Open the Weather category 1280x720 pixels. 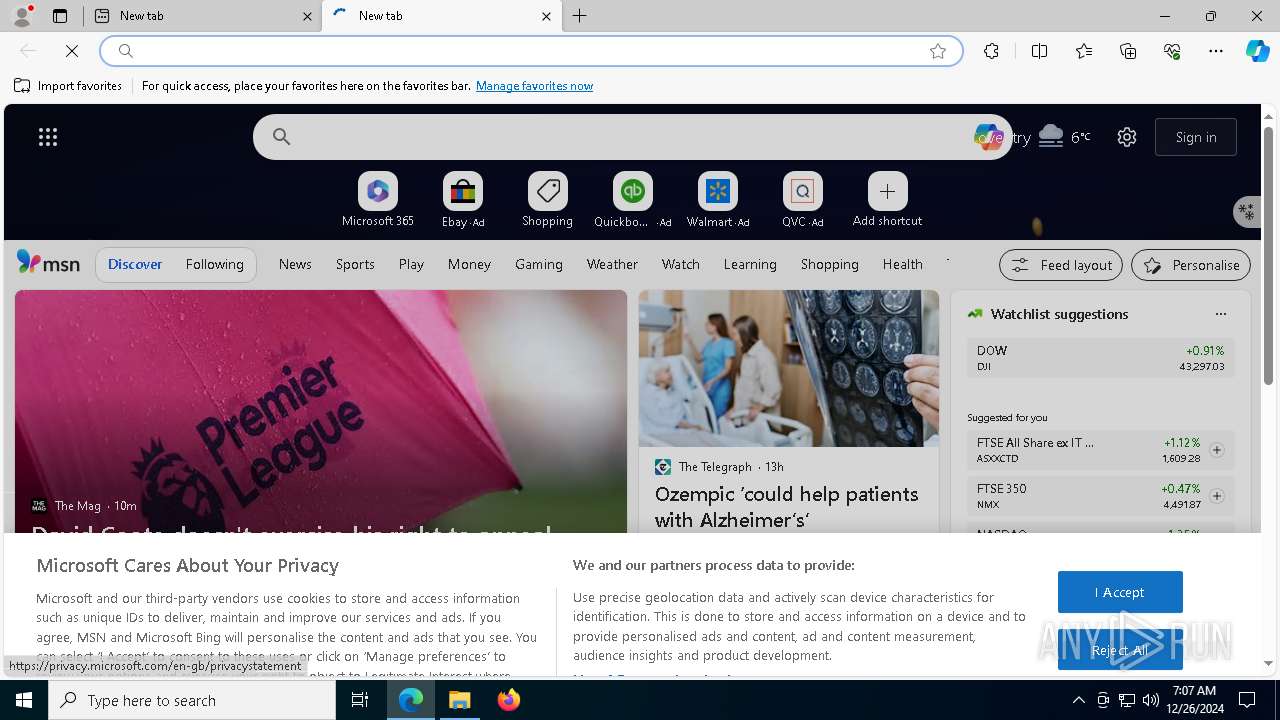612,264
